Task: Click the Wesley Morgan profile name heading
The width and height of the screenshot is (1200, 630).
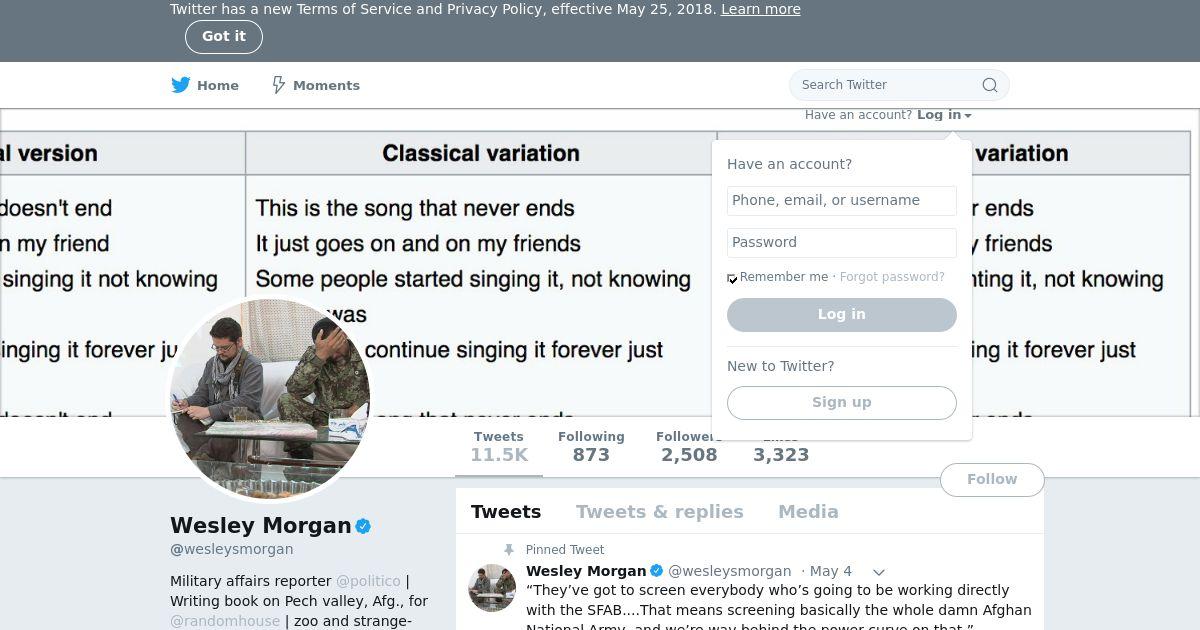Action: click(261, 526)
